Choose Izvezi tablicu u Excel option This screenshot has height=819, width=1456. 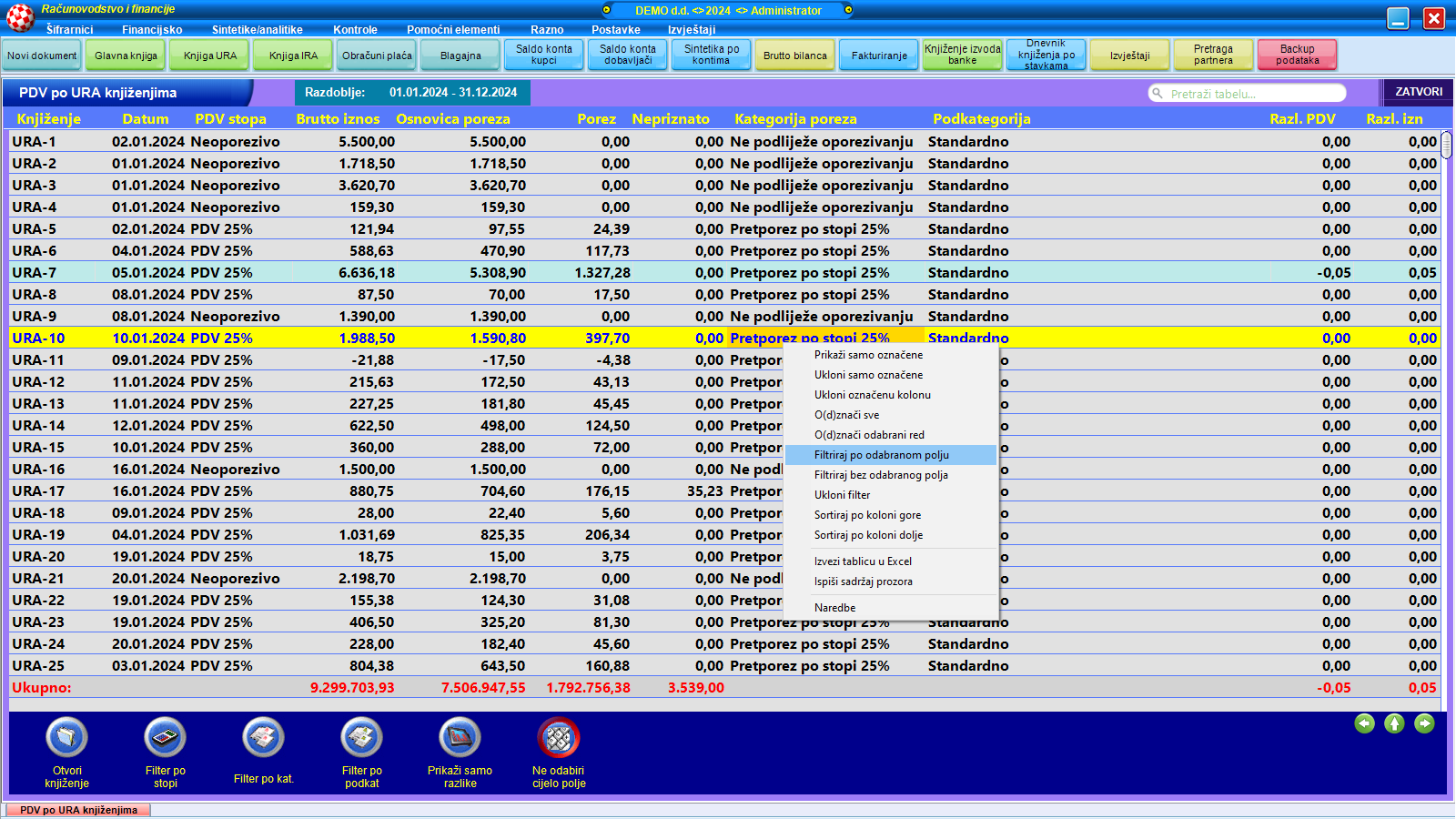tap(863, 561)
